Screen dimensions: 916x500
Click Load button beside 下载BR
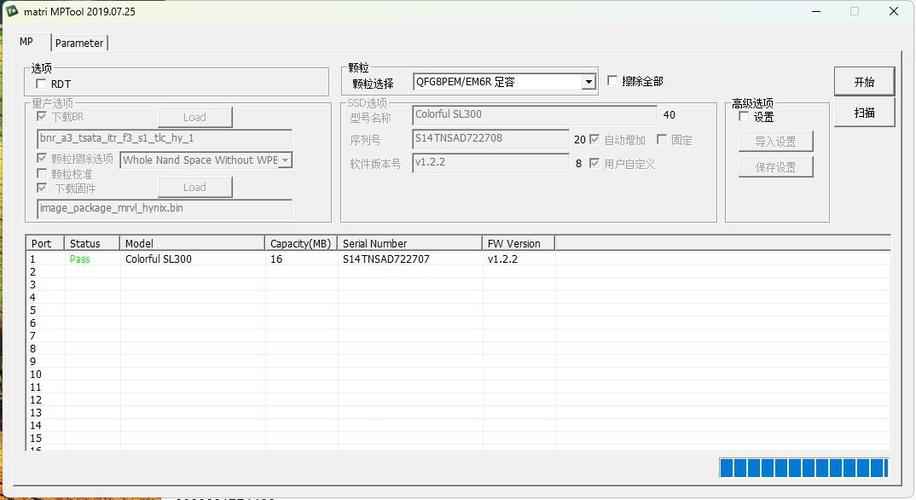click(x=195, y=117)
